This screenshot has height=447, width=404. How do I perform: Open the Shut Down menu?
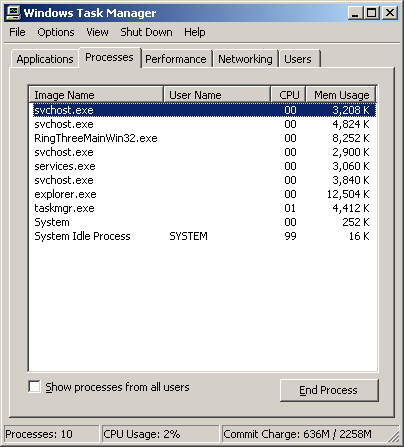click(x=146, y=32)
